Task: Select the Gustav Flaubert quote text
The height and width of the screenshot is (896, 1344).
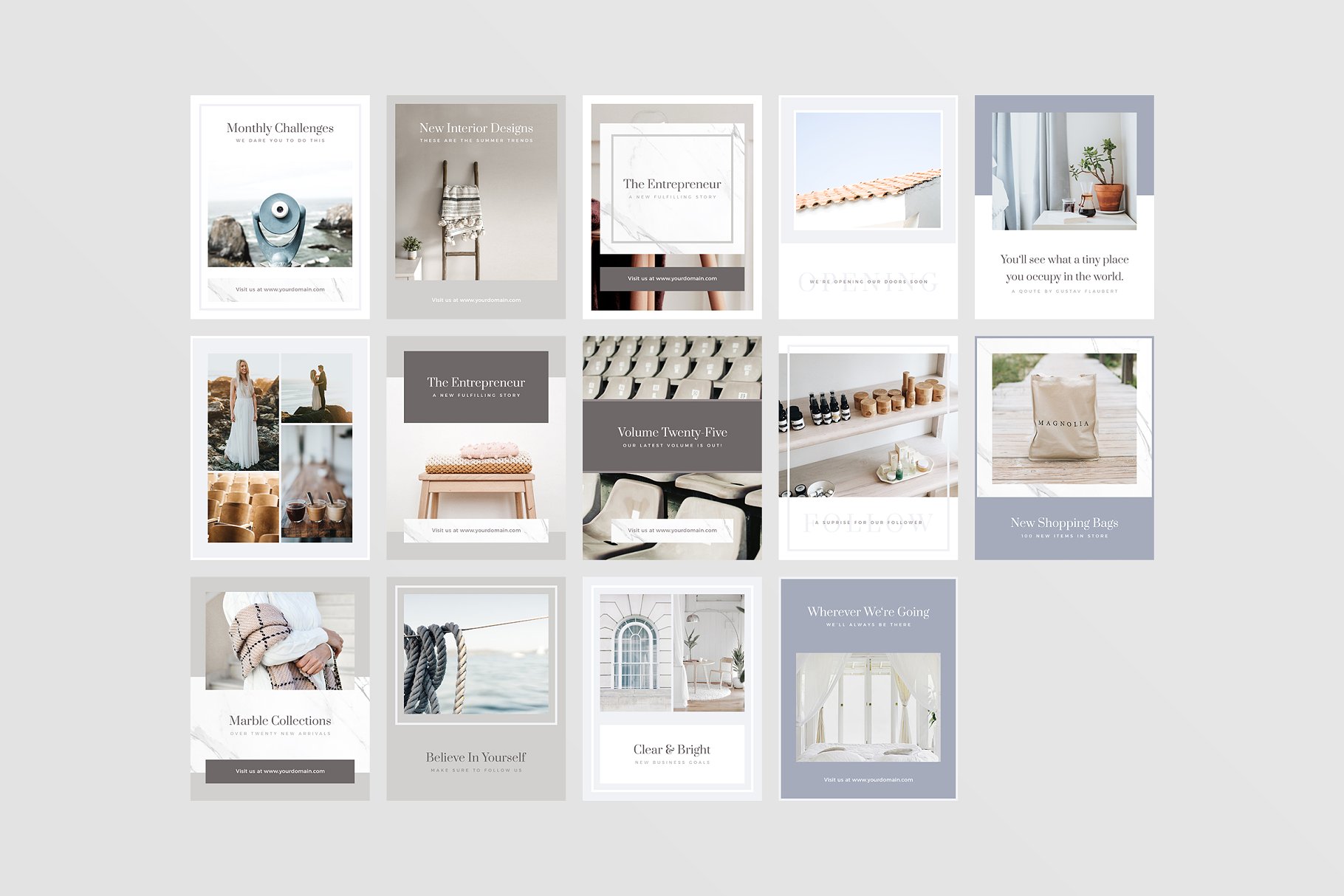Action: point(1064,268)
